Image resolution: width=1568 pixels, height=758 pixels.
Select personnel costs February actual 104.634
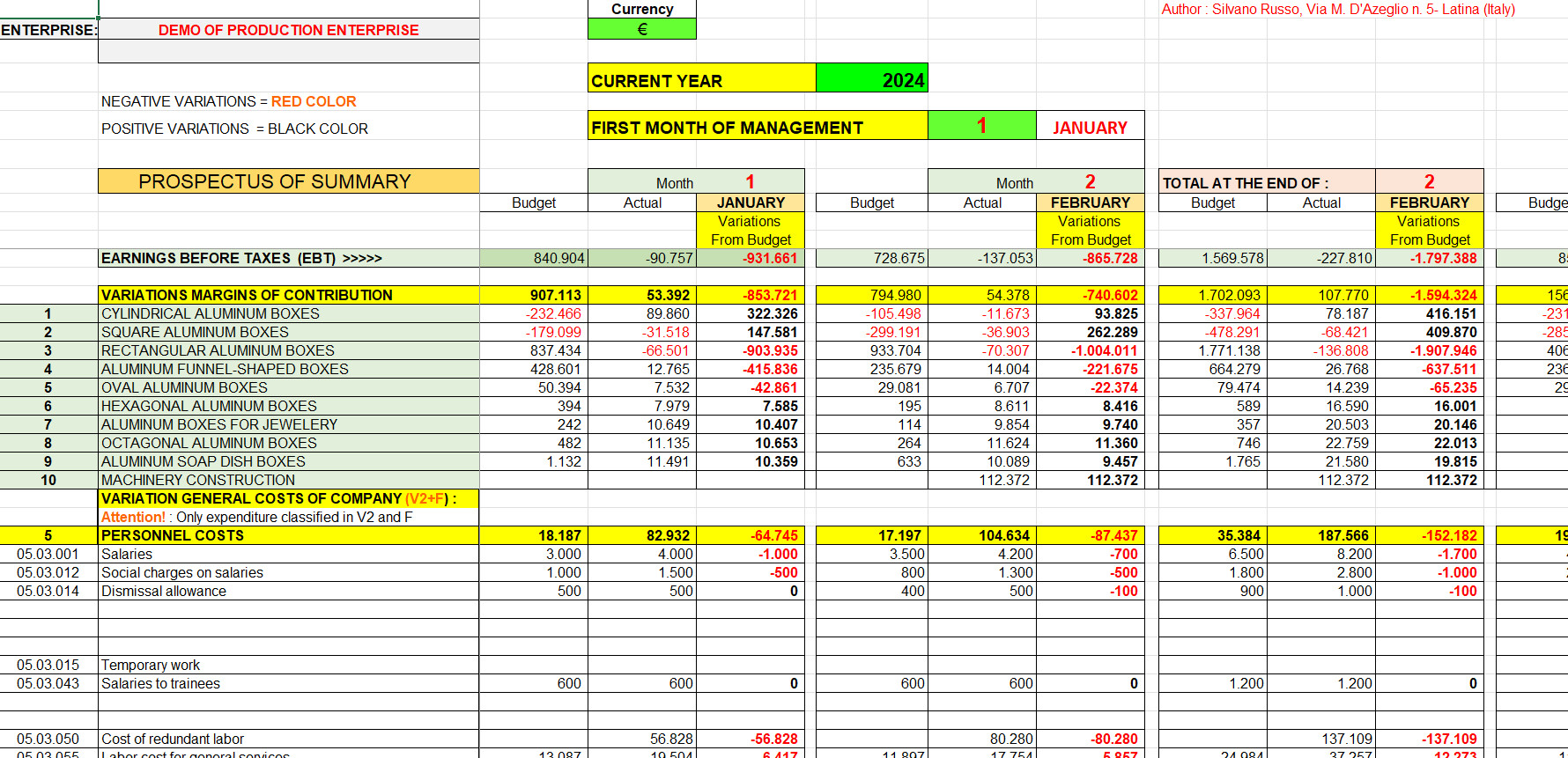[982, 535]
